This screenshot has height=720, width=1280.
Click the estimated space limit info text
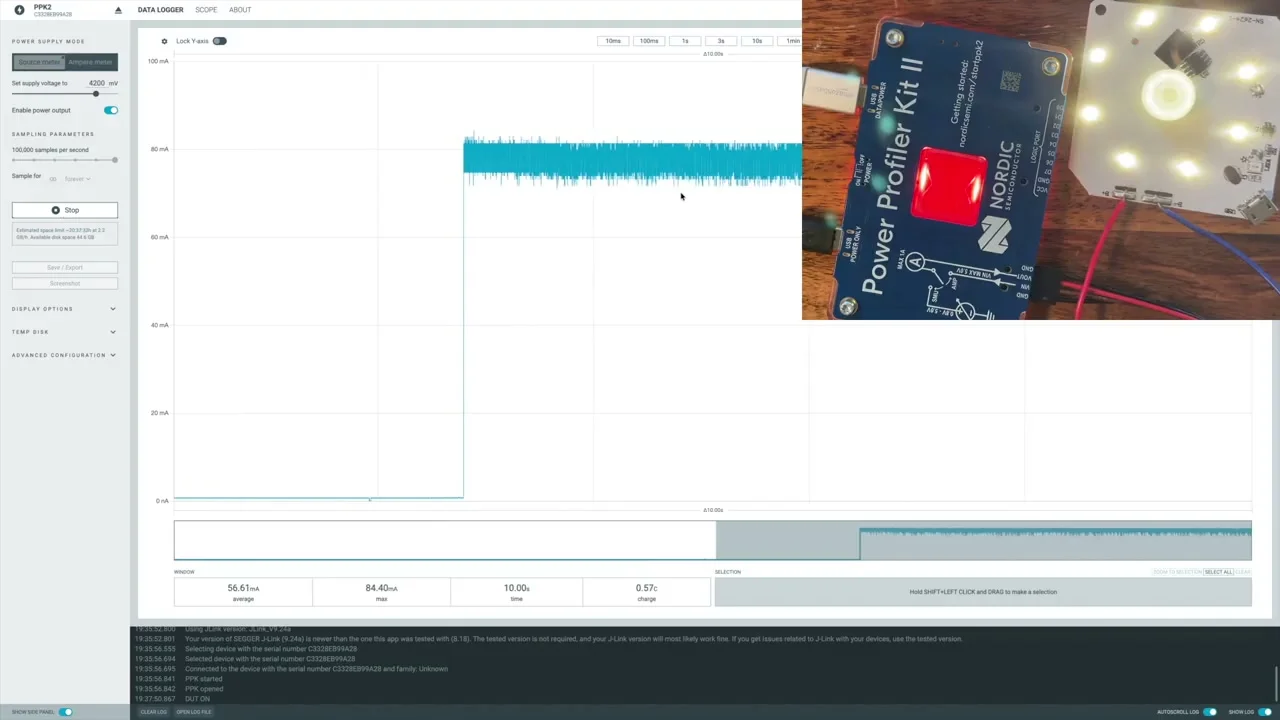65,234
